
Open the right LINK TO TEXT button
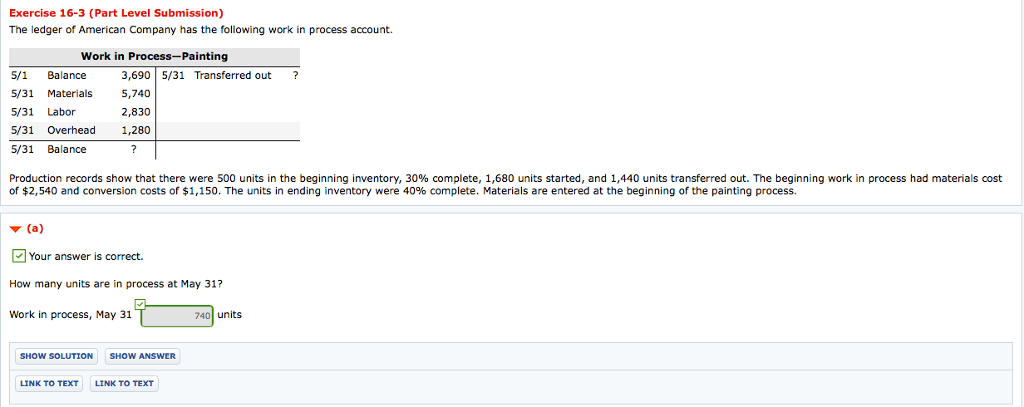124,383
